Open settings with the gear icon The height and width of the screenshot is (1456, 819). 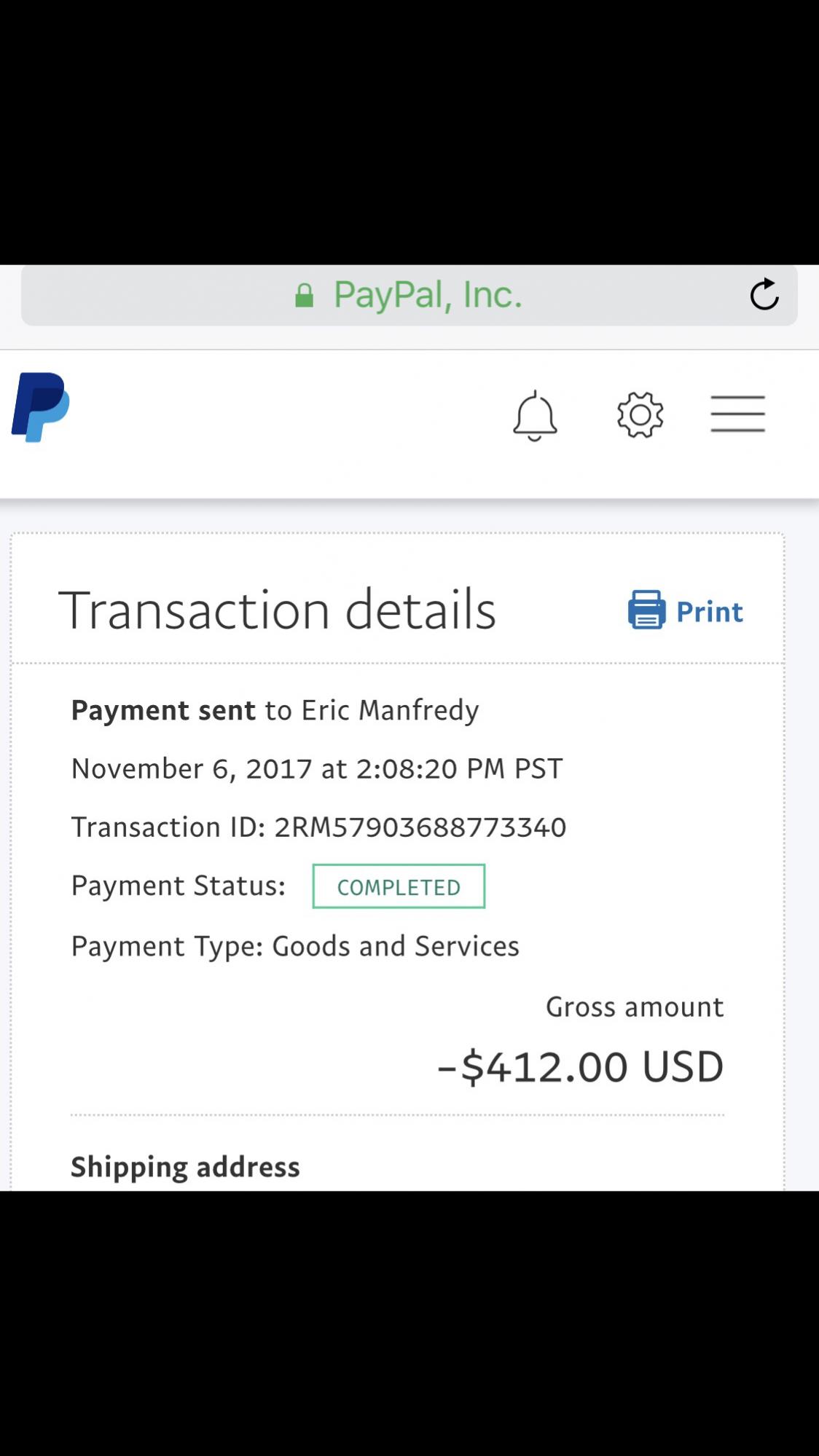point(640,414)
